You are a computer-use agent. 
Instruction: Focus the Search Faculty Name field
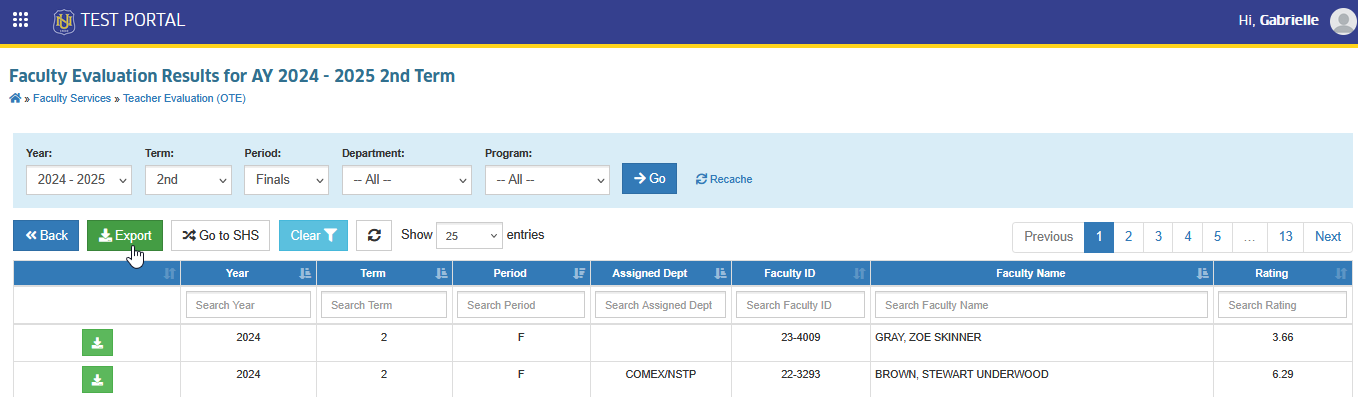pos(1041,305)
